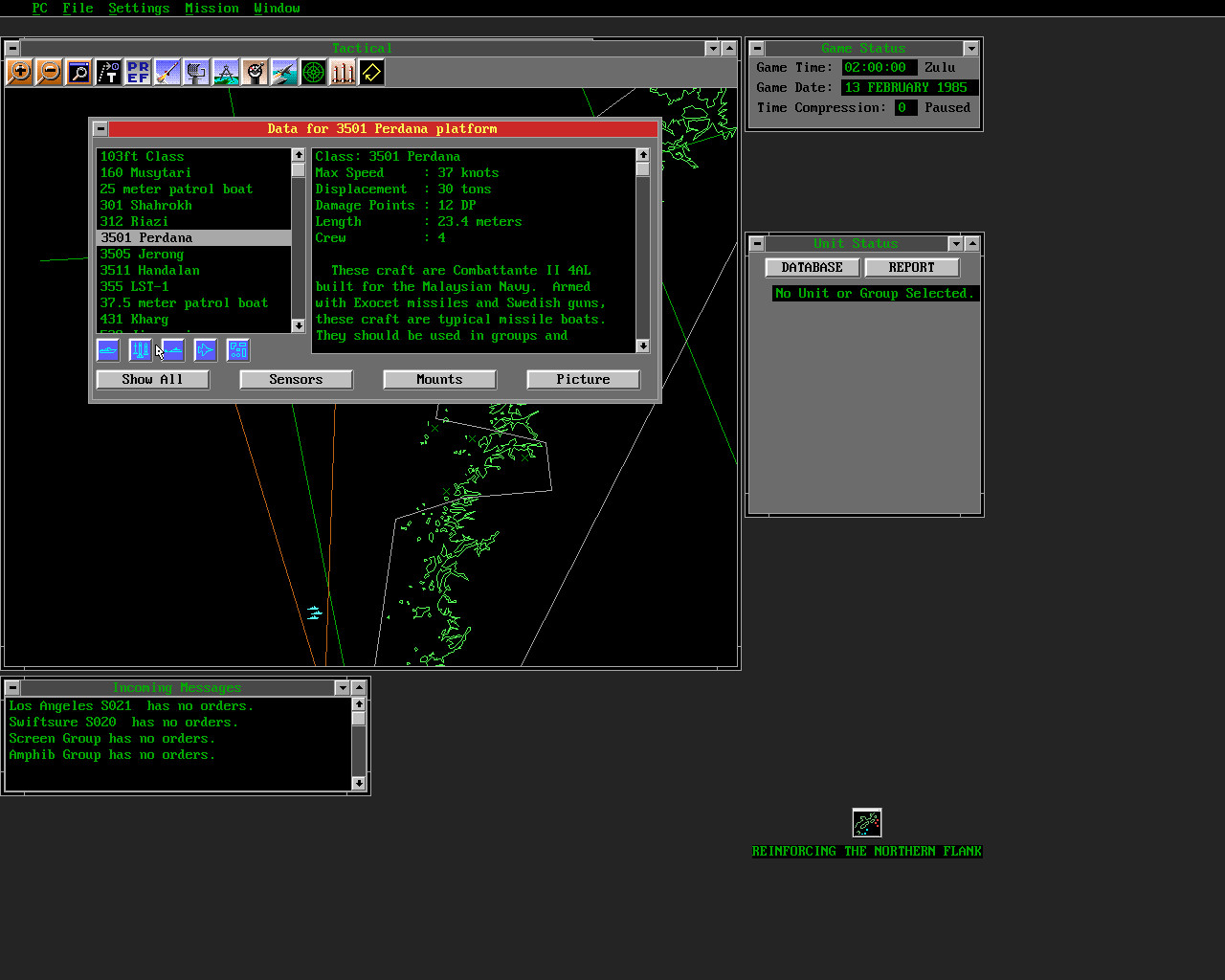Click the Incoming Messages scroll down arrow
This screenshot has width=1225, height=980.
[x=359, y=784]
